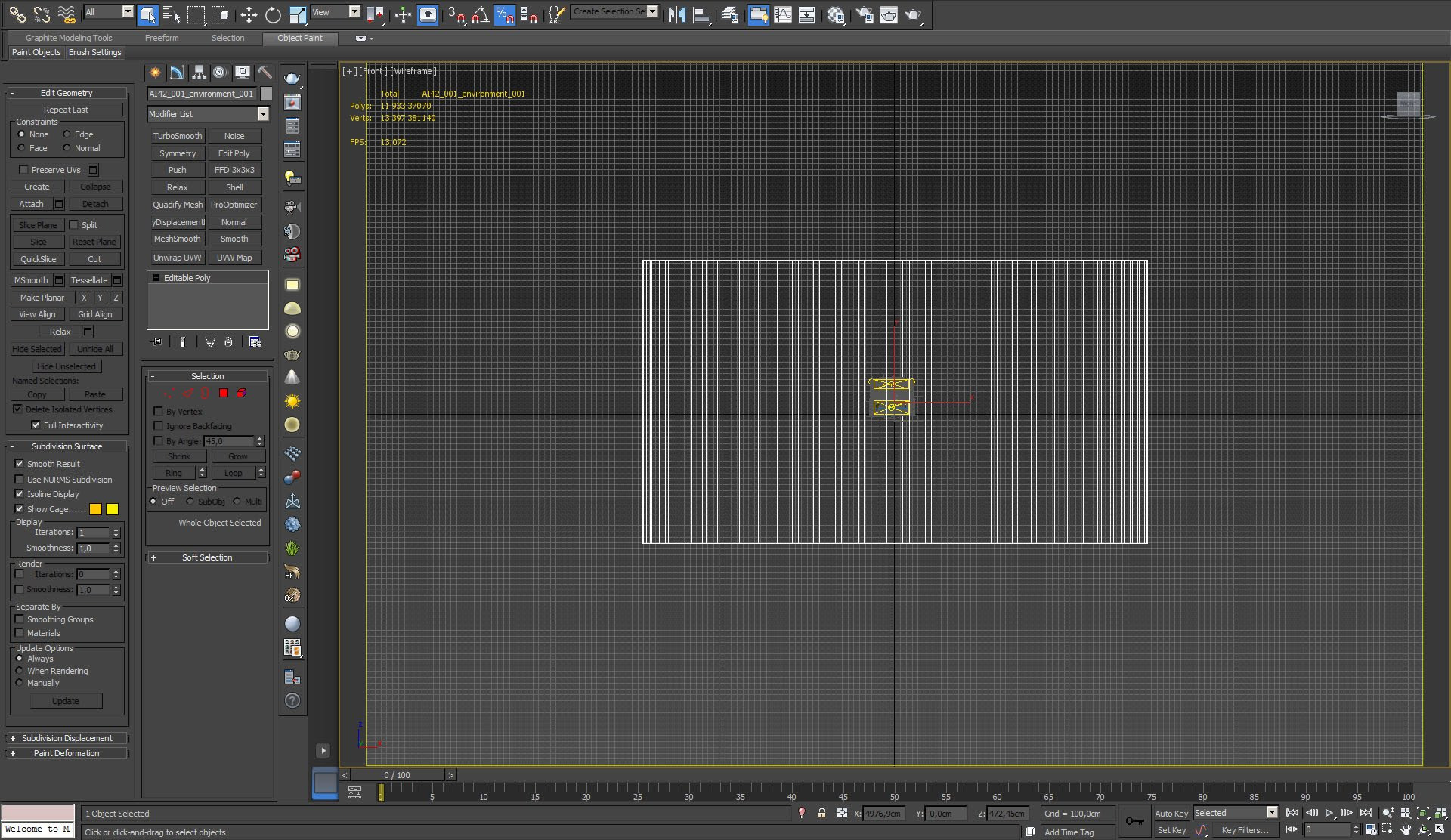
Task: Switch to the Create command panel tab
Action: pyautogui.click(x=155, y=72)
